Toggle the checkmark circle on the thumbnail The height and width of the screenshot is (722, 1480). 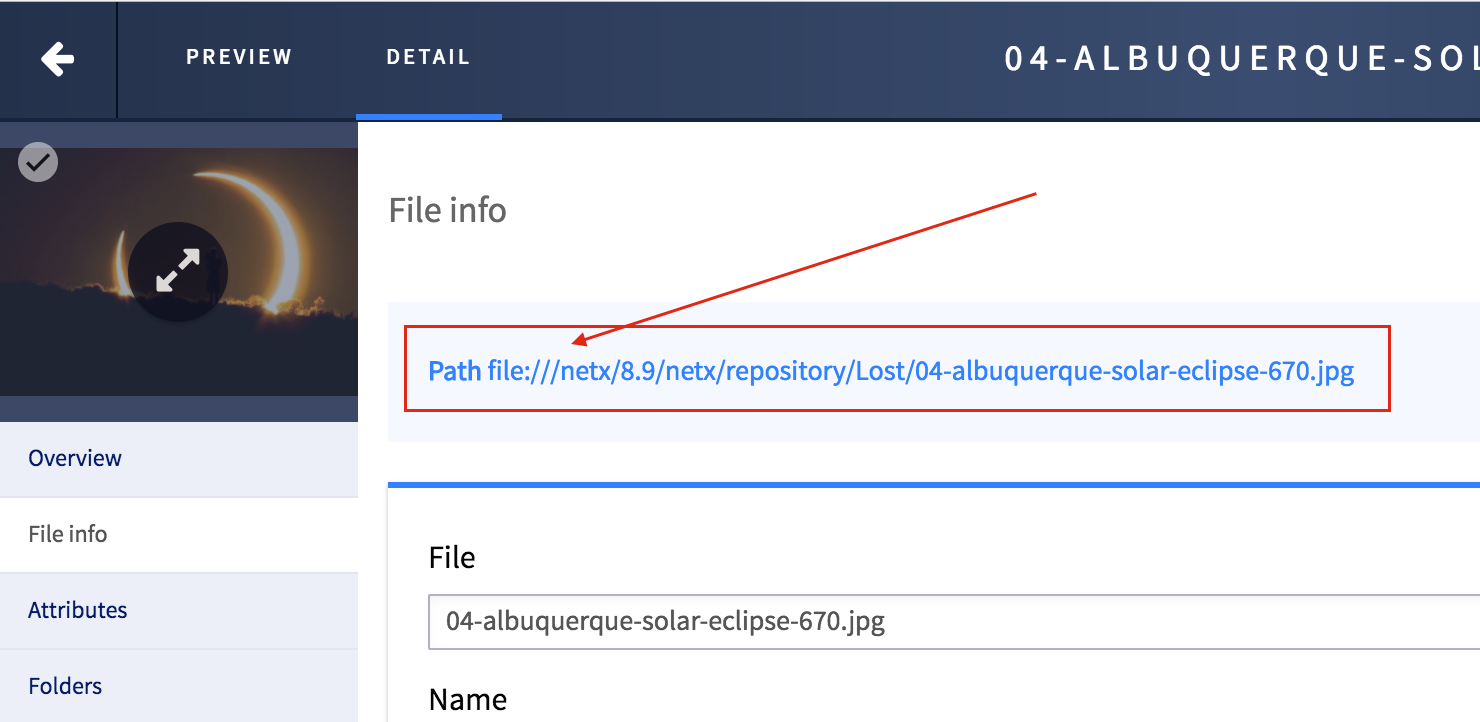[38, 161]
